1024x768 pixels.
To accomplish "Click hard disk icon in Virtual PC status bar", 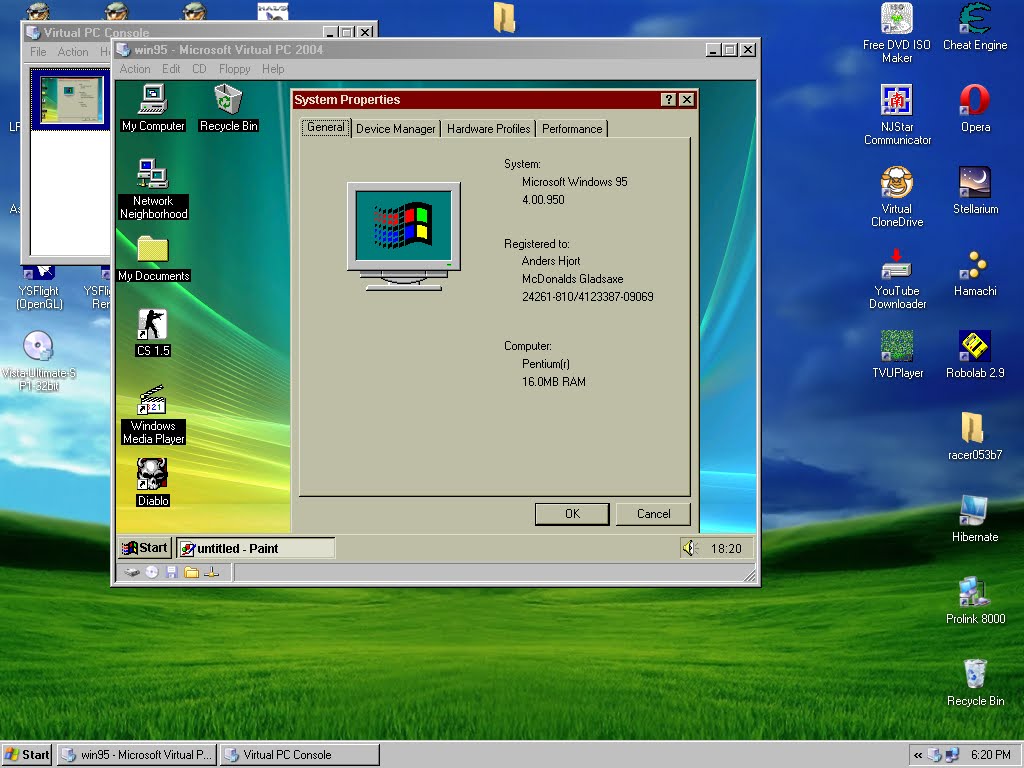I will 132,573.
